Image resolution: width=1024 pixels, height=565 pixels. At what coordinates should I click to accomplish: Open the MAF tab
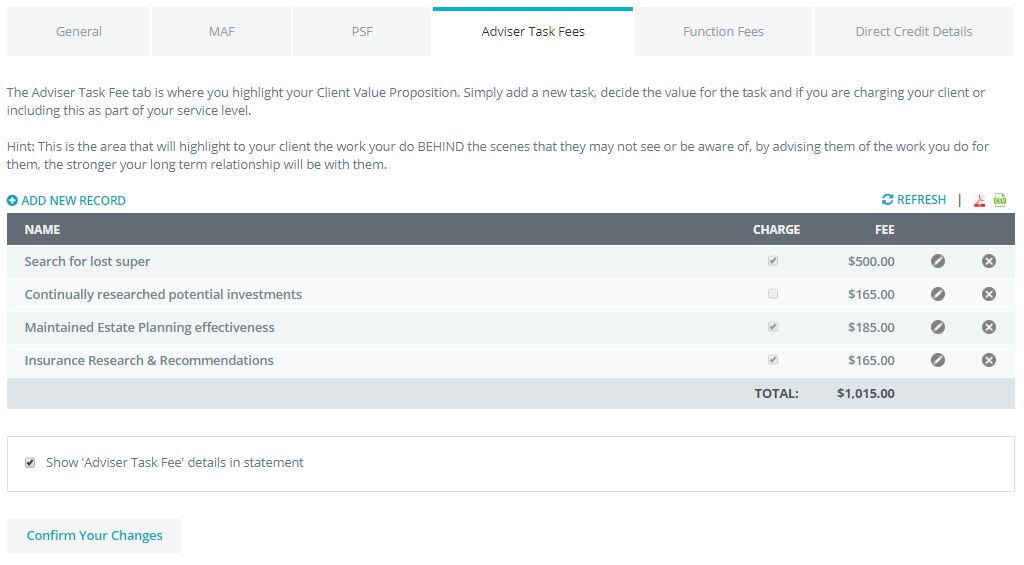(221, 31)
